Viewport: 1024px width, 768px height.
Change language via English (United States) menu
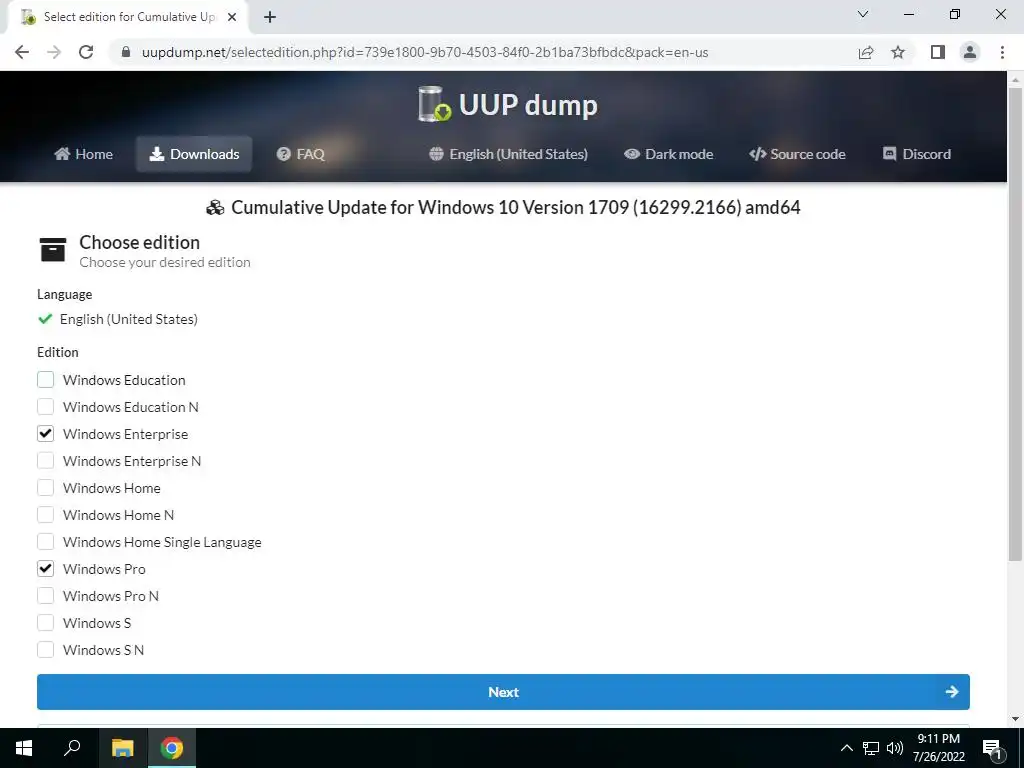tap(508, 154)
